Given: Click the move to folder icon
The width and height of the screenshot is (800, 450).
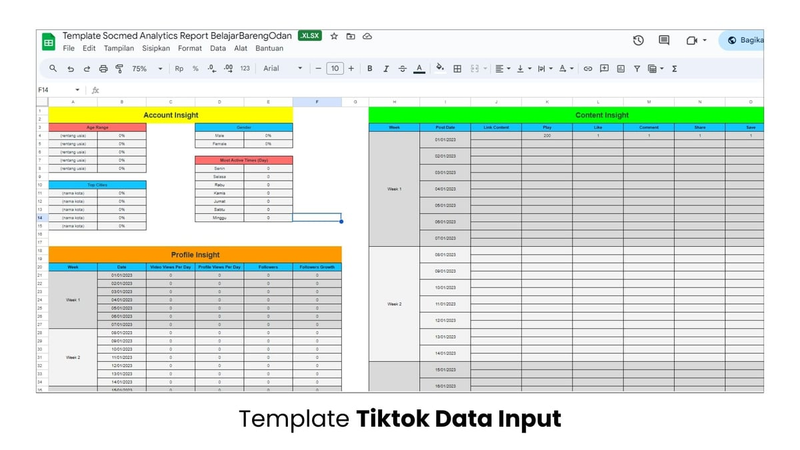Looking at the screenshot, I should tap(351, 36).
